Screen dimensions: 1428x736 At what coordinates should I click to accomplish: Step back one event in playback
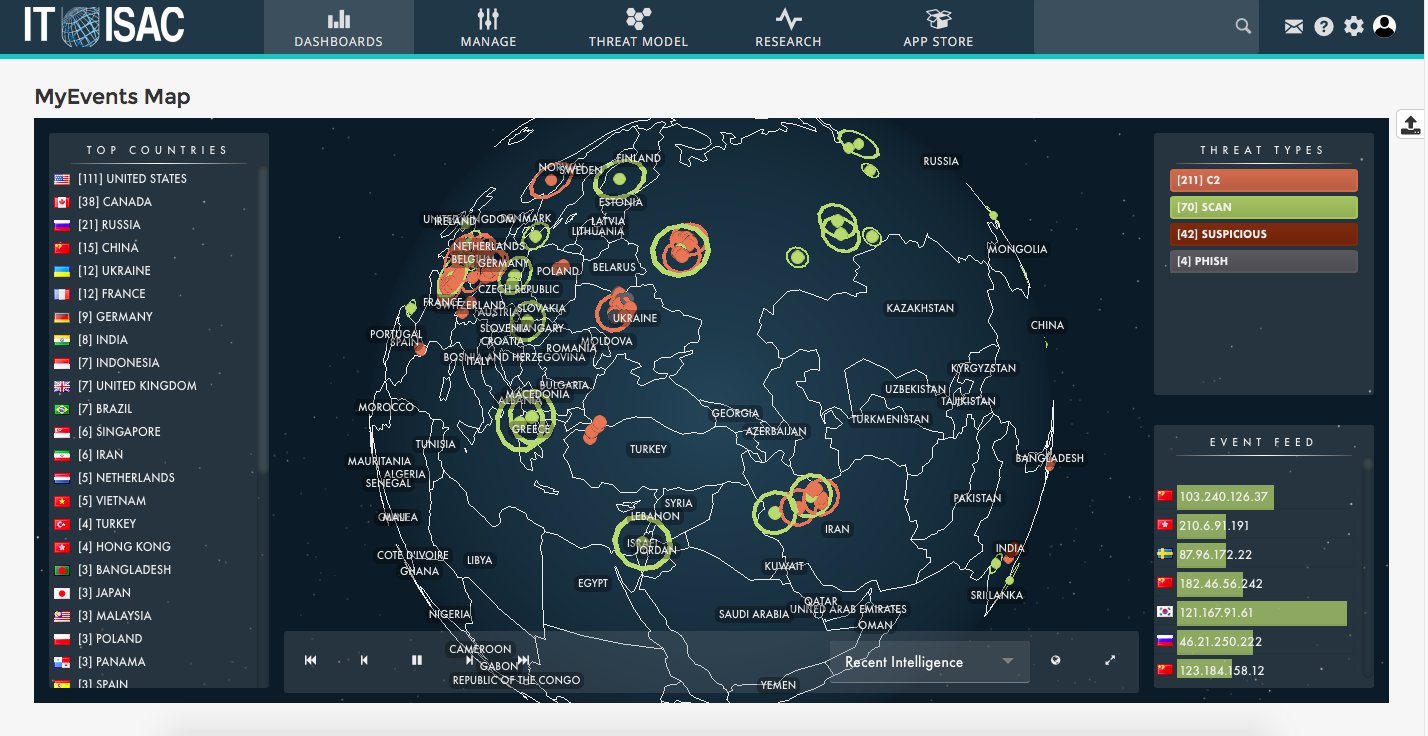click(x=364, y=660)
